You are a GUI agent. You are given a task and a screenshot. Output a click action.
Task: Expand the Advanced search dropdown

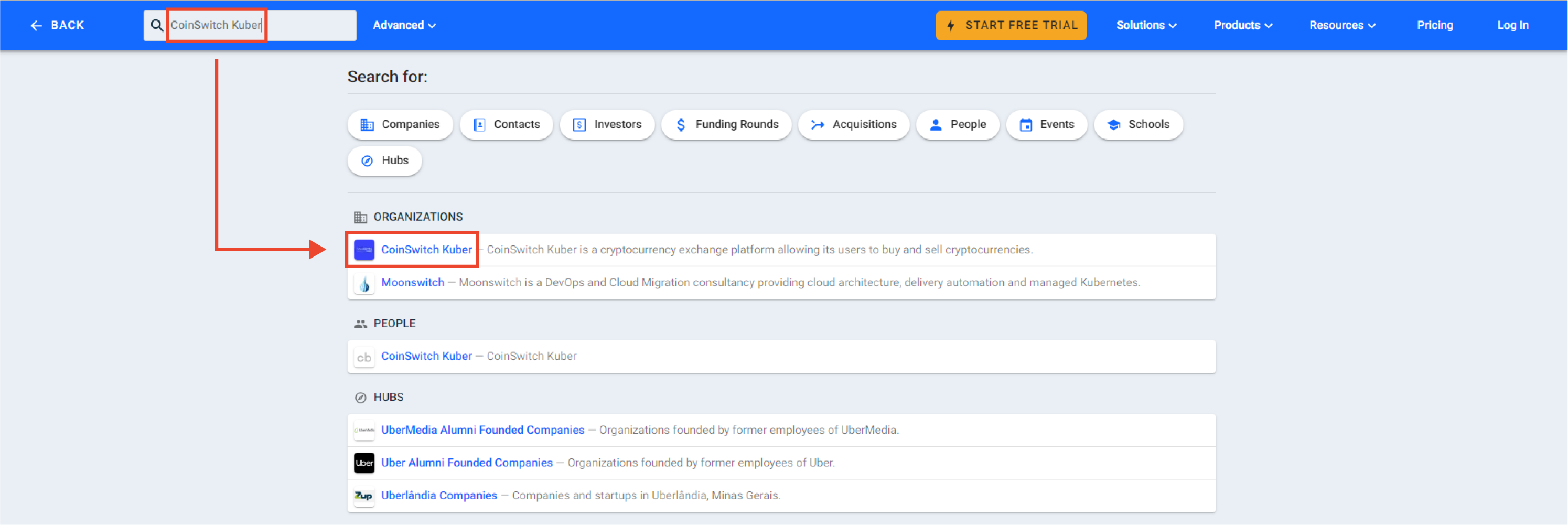point(404,25)
